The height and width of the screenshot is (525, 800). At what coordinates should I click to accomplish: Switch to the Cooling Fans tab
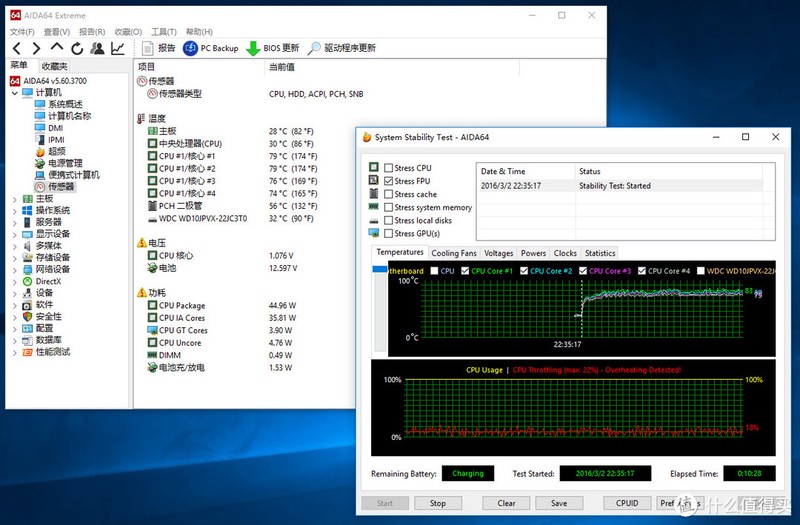pyautogui.click(x=454, y=253)
